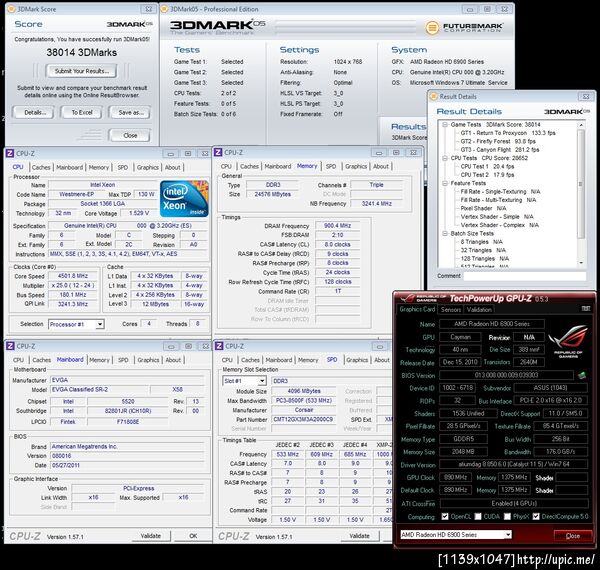Click the Bus Speed value 180.1 MHz

tap(73, 295)
